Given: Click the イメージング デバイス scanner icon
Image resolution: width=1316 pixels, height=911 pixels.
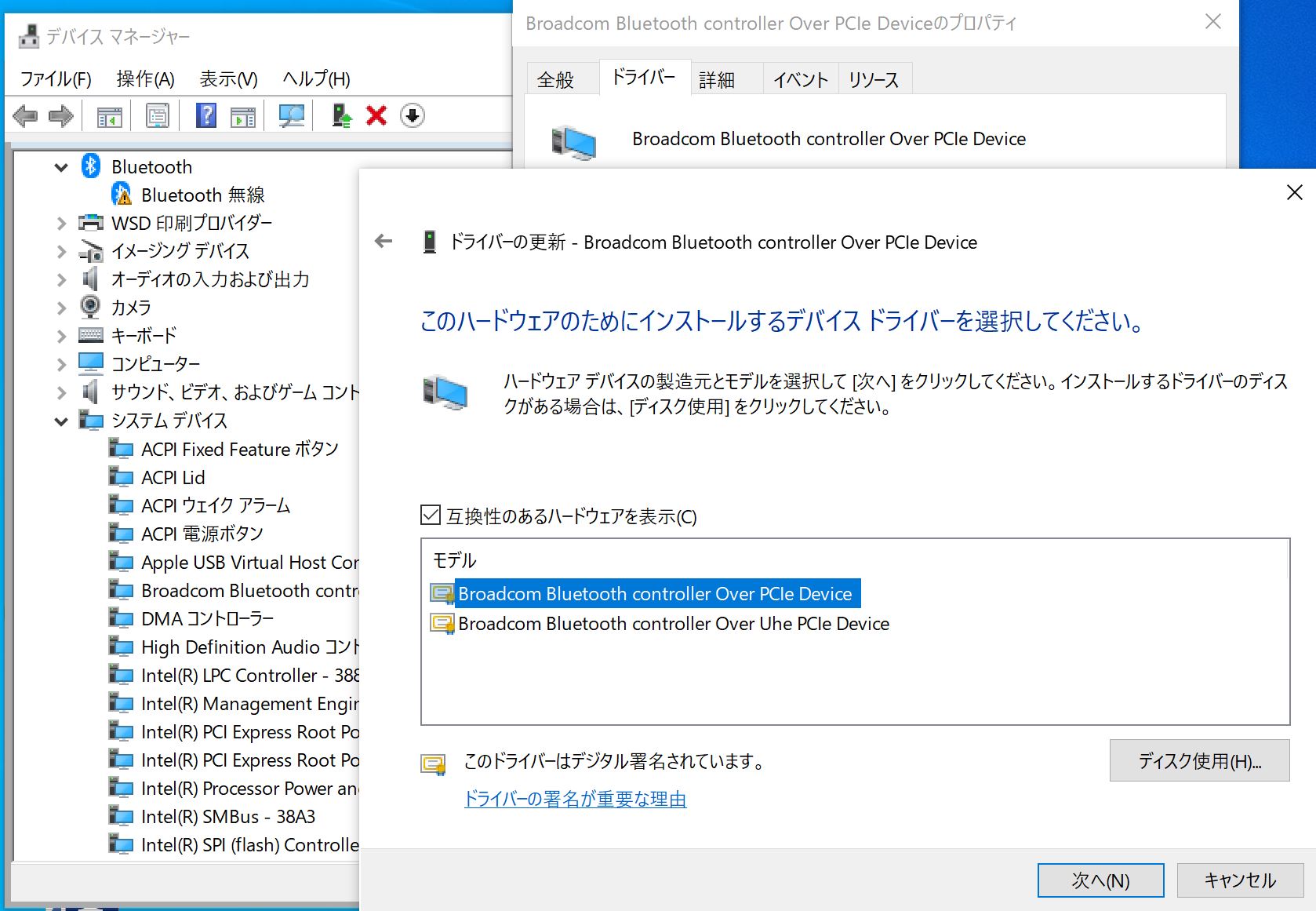Looking at the screenshot, I should (91, 251).
